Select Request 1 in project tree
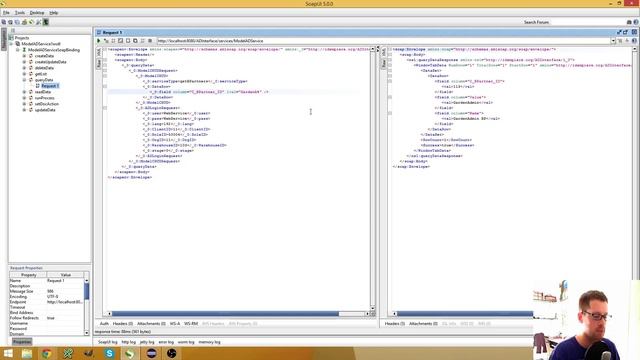Screen dimensions: 640x360 (50, 86)
